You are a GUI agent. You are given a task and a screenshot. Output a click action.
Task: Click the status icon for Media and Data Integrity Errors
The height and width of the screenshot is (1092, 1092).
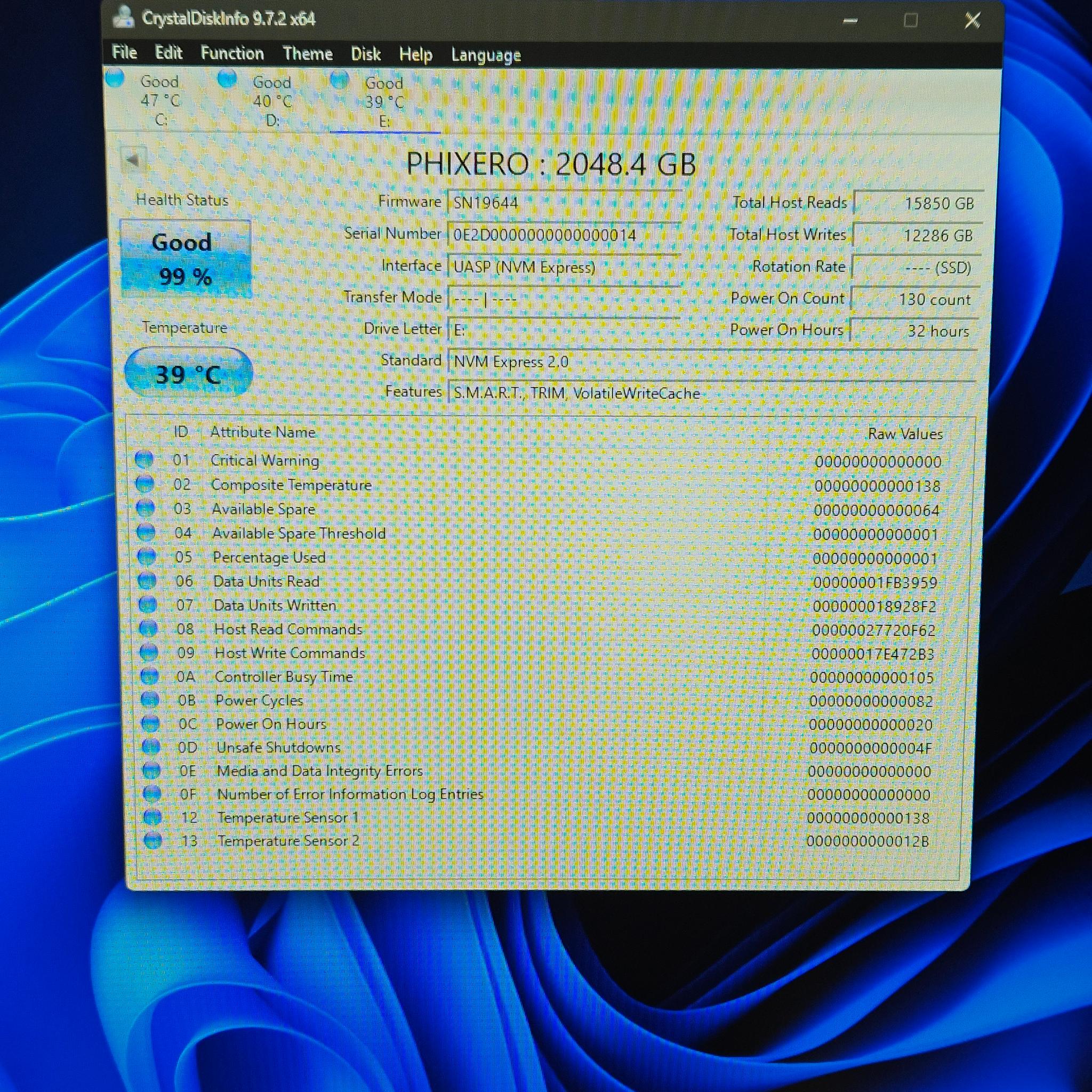click(151, 770)
